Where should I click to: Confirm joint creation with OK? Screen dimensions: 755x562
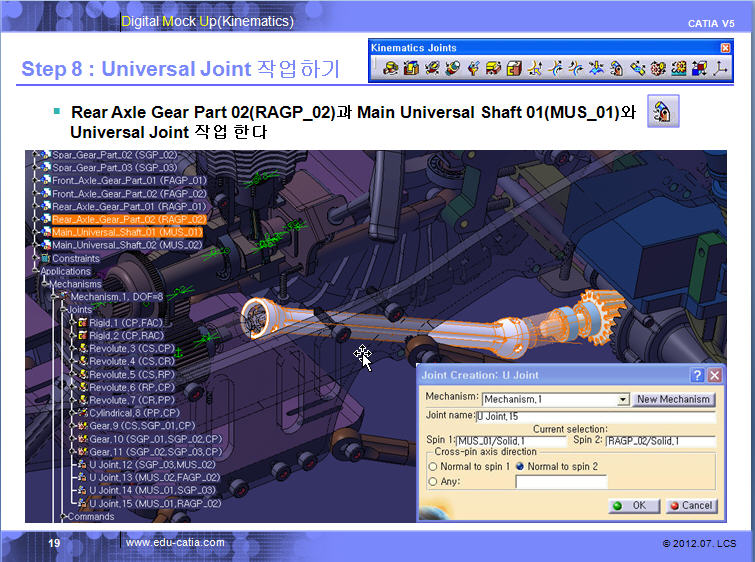631,505
